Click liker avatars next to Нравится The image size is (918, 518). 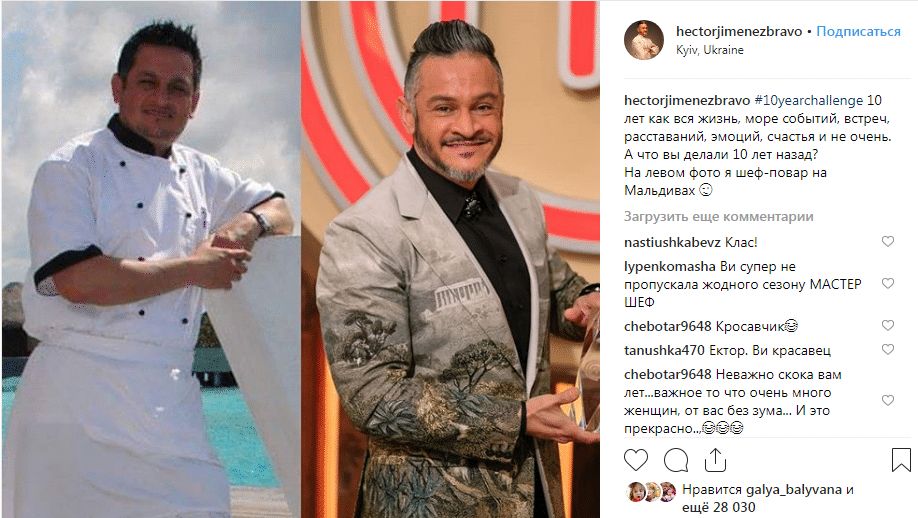pyautogui.click(x=651, y=492)
